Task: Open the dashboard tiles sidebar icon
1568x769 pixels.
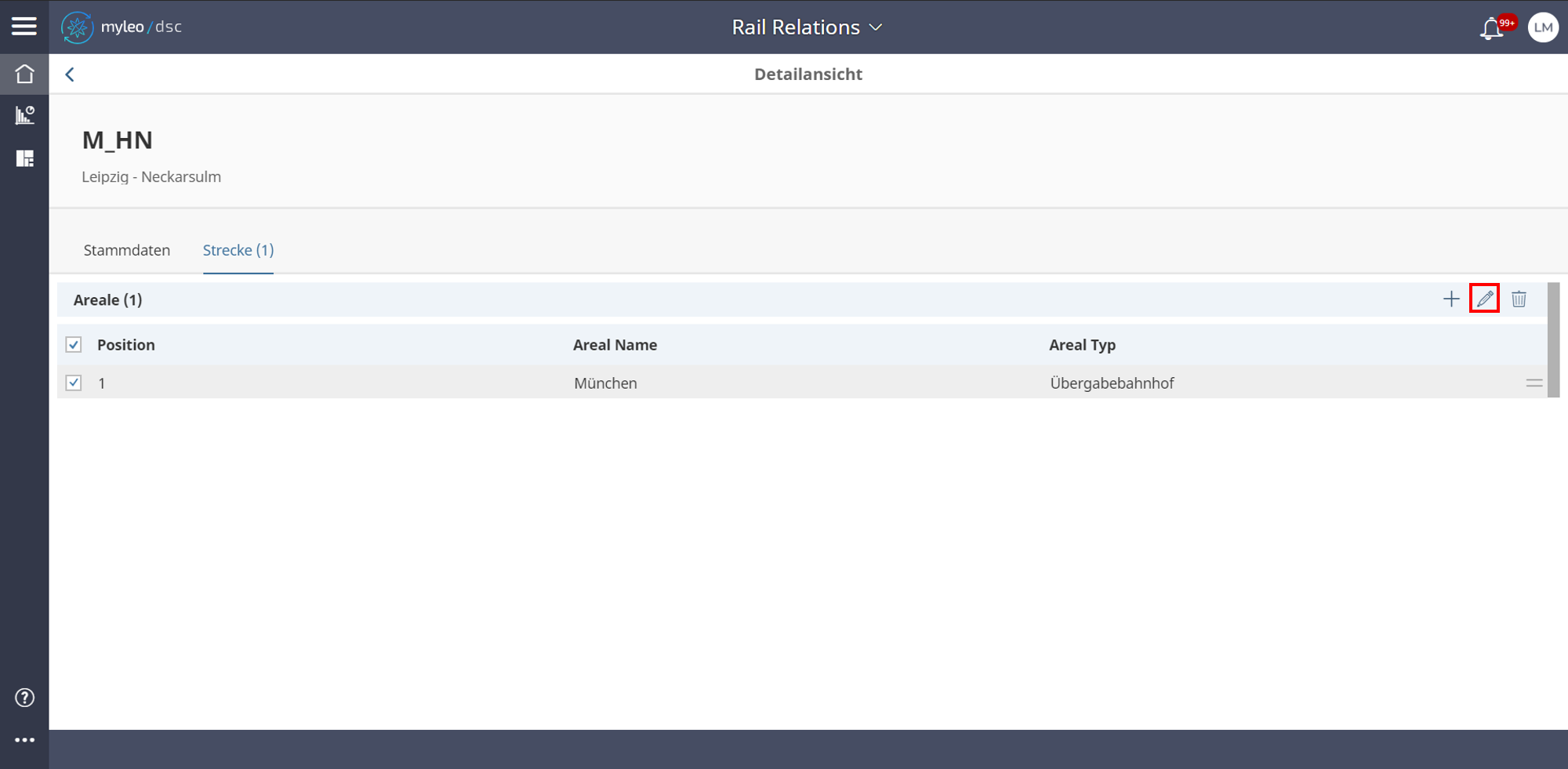Action: pos(24,159)
